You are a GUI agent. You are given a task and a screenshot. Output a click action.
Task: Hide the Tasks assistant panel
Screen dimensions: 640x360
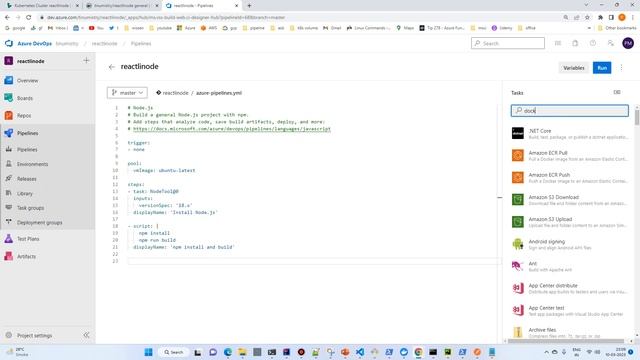click(617, 92)
